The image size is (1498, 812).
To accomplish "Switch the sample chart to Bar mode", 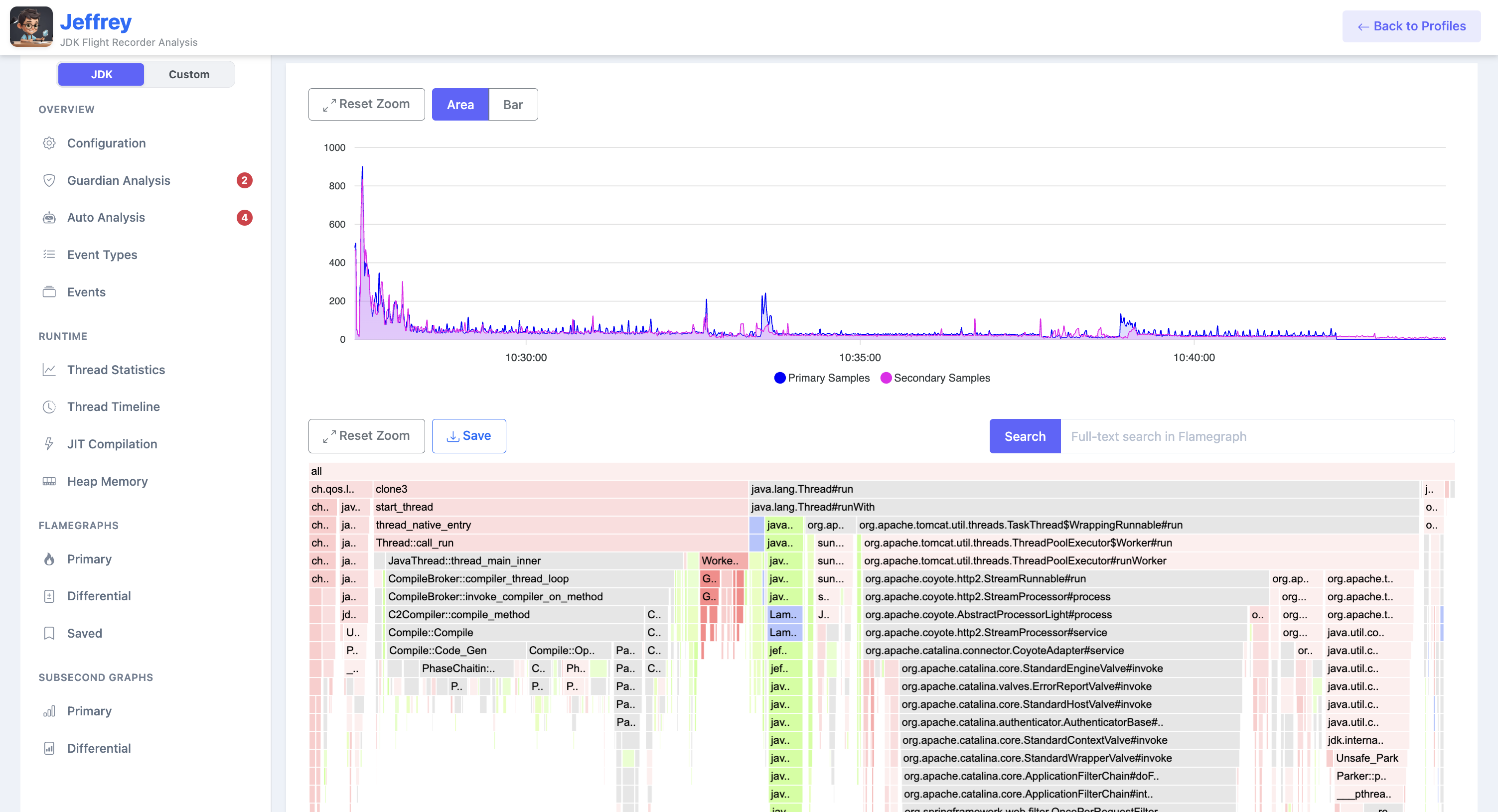I will click(x=512, y=105).
